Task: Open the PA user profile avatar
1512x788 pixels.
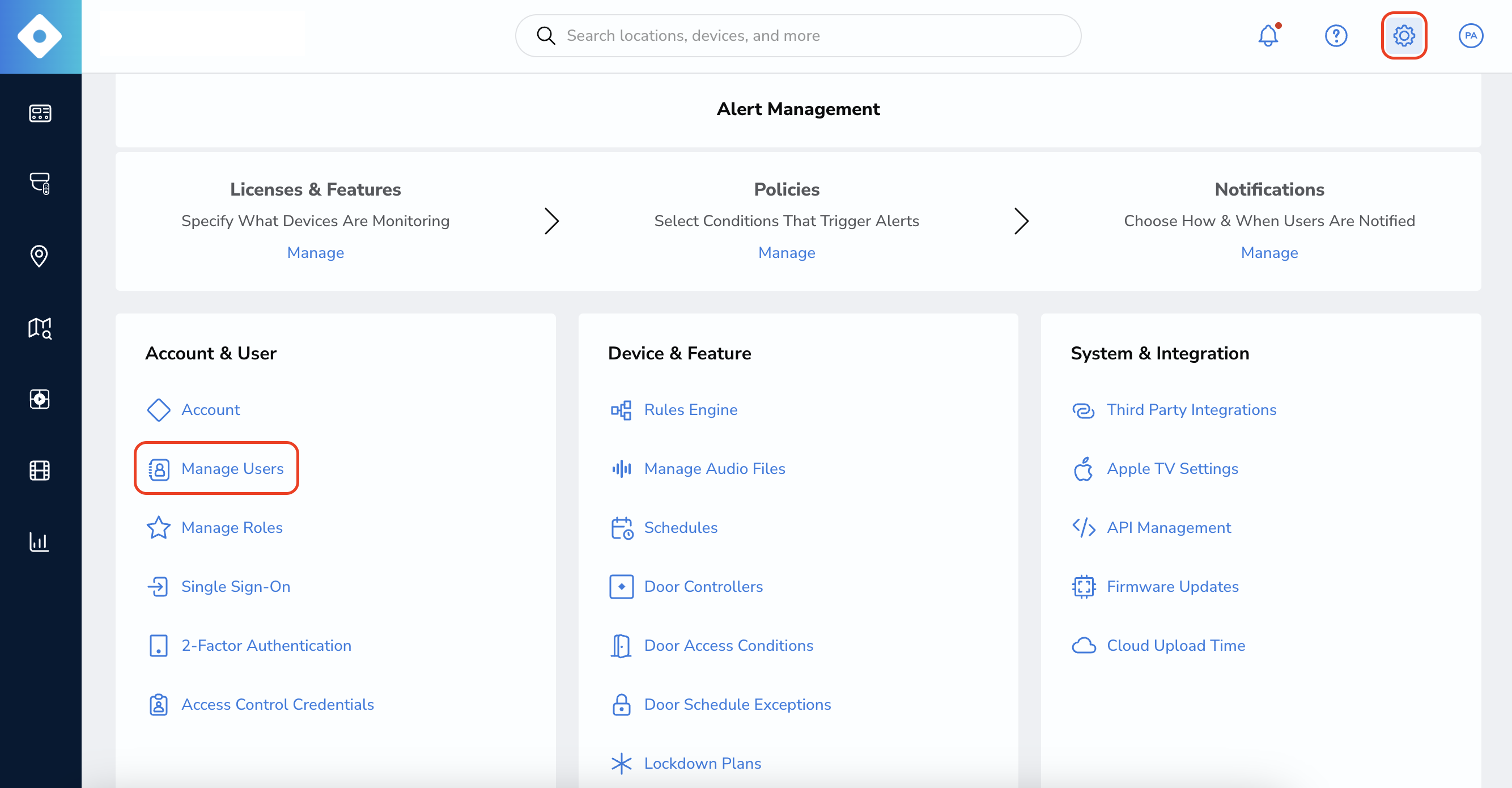Action: click(x=1471, y=36)
